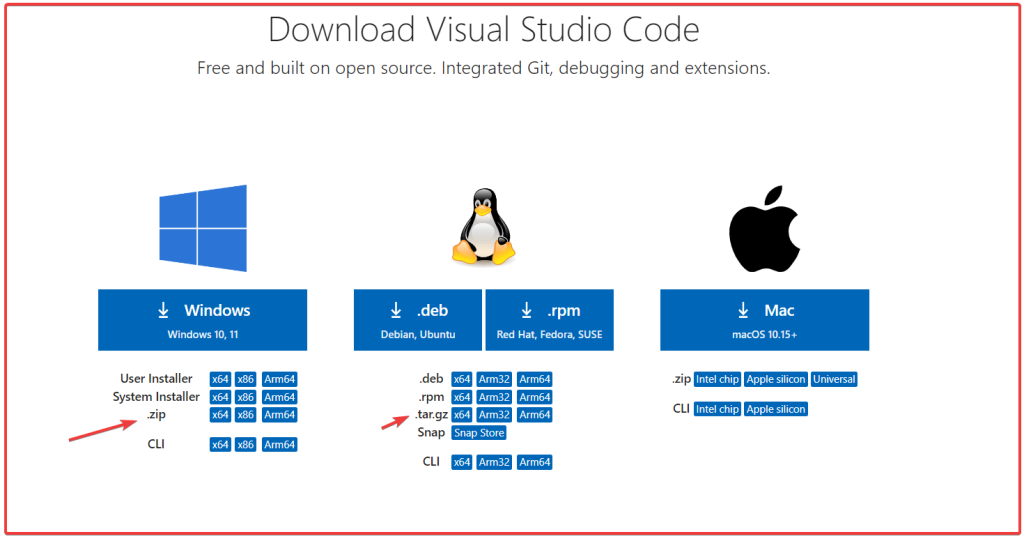The image size is (1024, 548).
Task: Click the Apple logo icon
Action: (765, 229)
